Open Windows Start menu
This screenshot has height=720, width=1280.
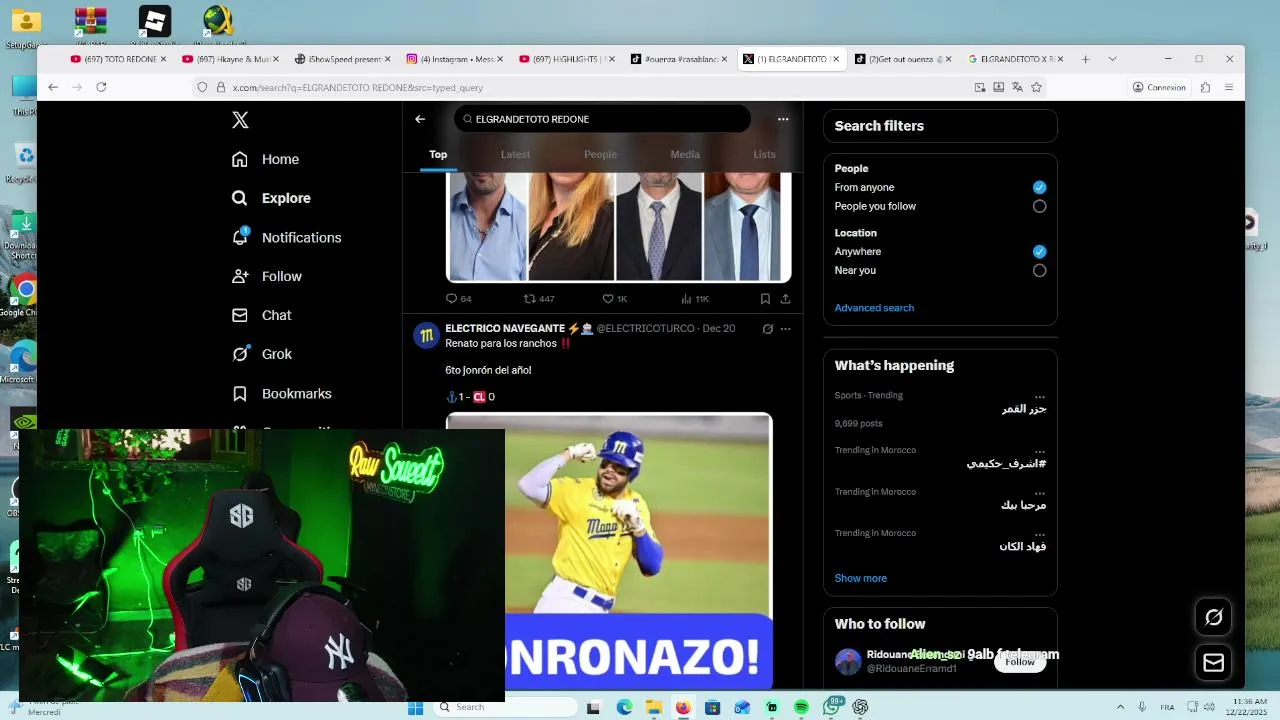[415, 707]
